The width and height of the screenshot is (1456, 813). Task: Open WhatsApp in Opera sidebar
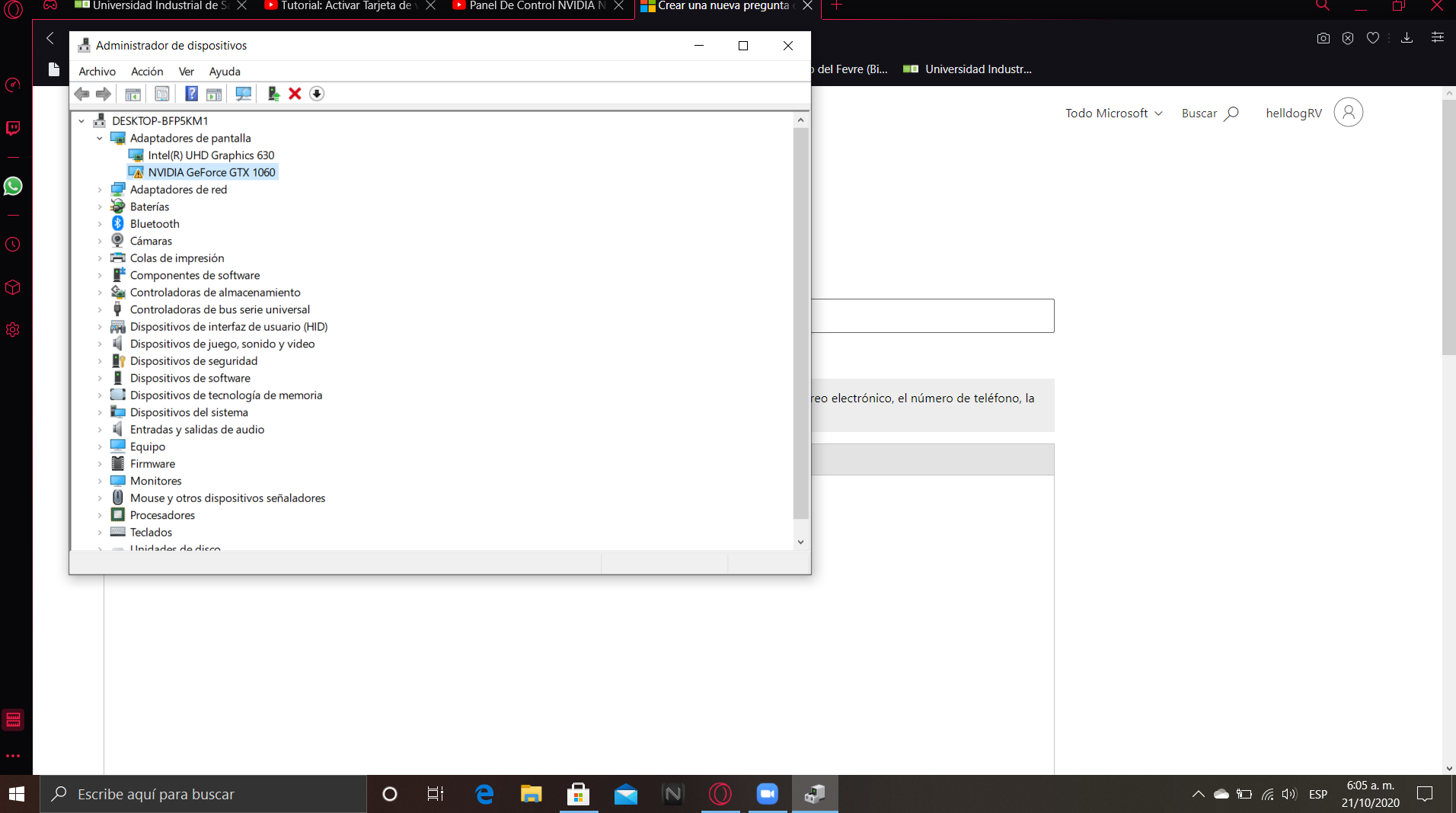click(x=13, y=187)
